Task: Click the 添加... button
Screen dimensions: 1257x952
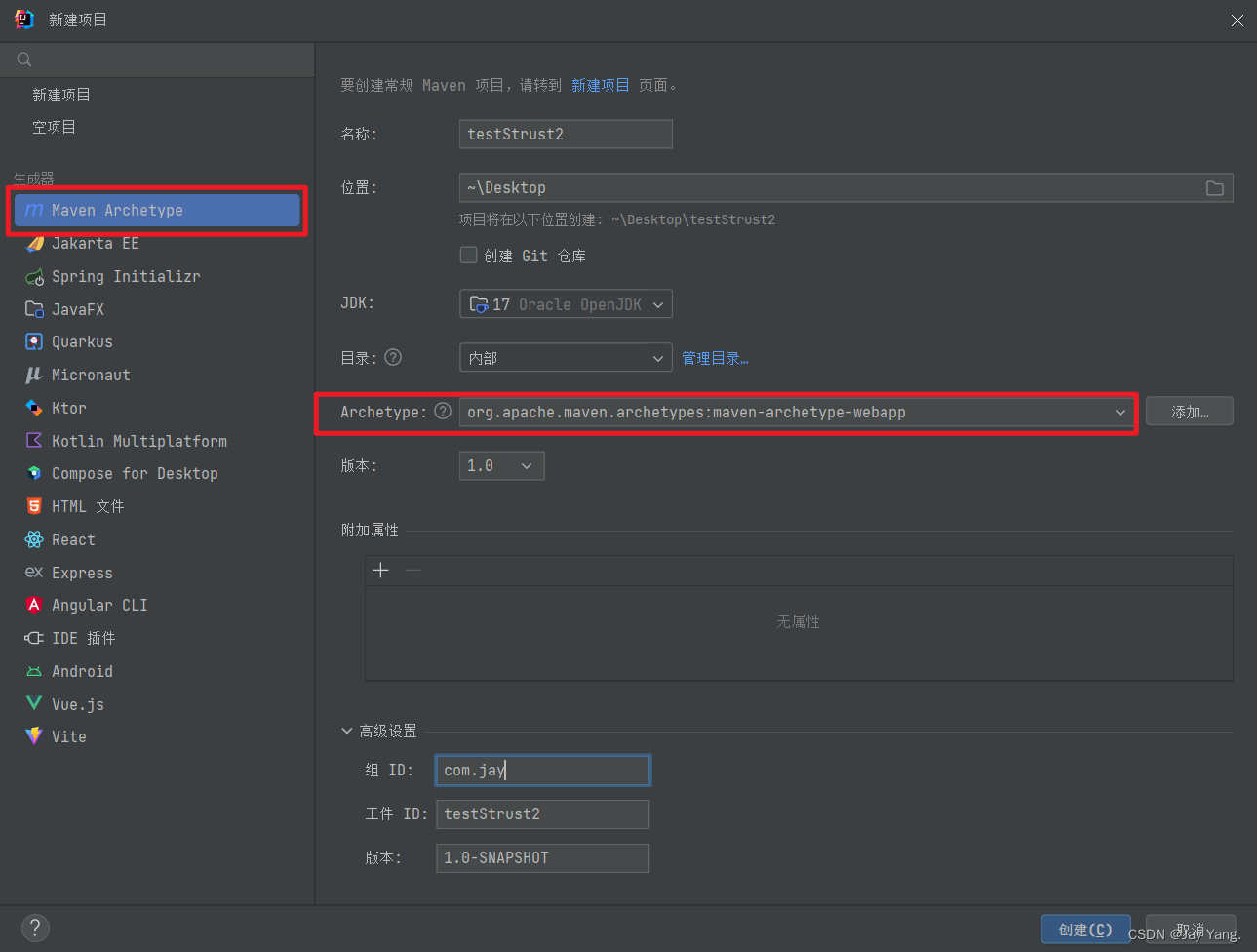Action: (1190, 412)
